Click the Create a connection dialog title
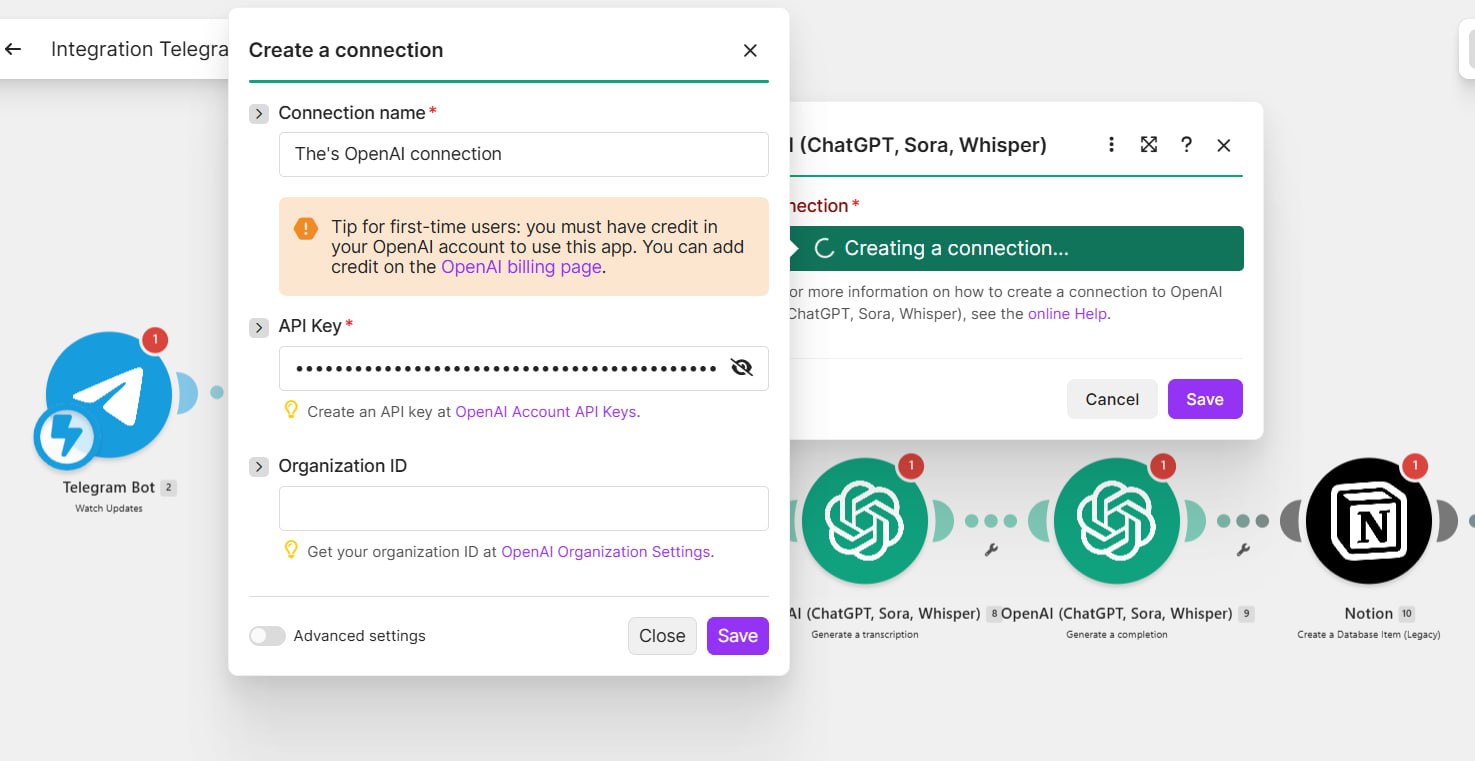 click(346, 50)
